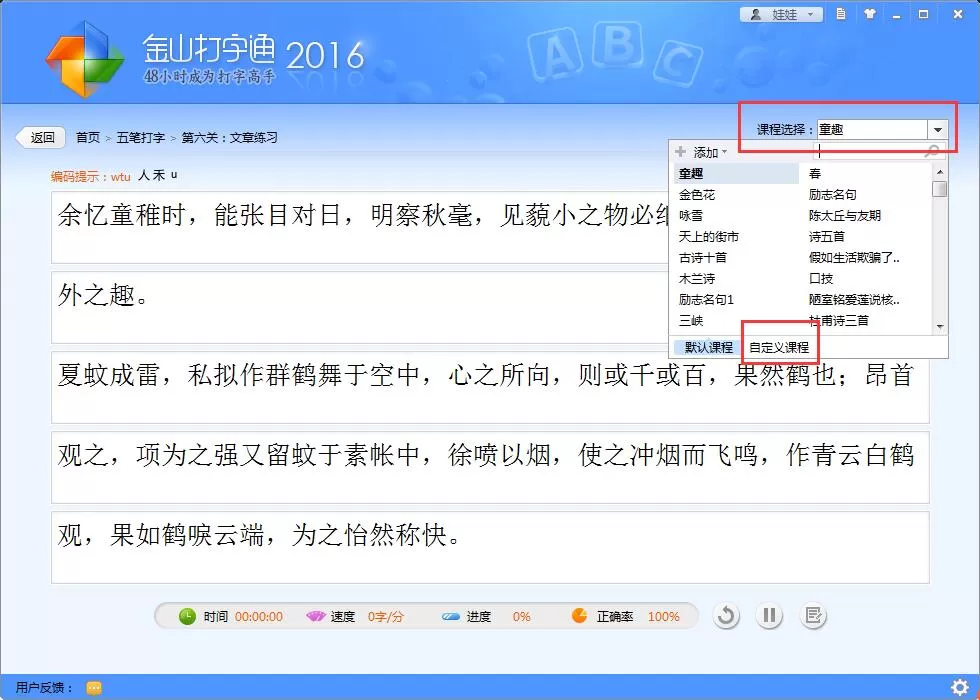
Task: Click the text line starting 观之，项为之强
Action: click(x=490, y=468)
